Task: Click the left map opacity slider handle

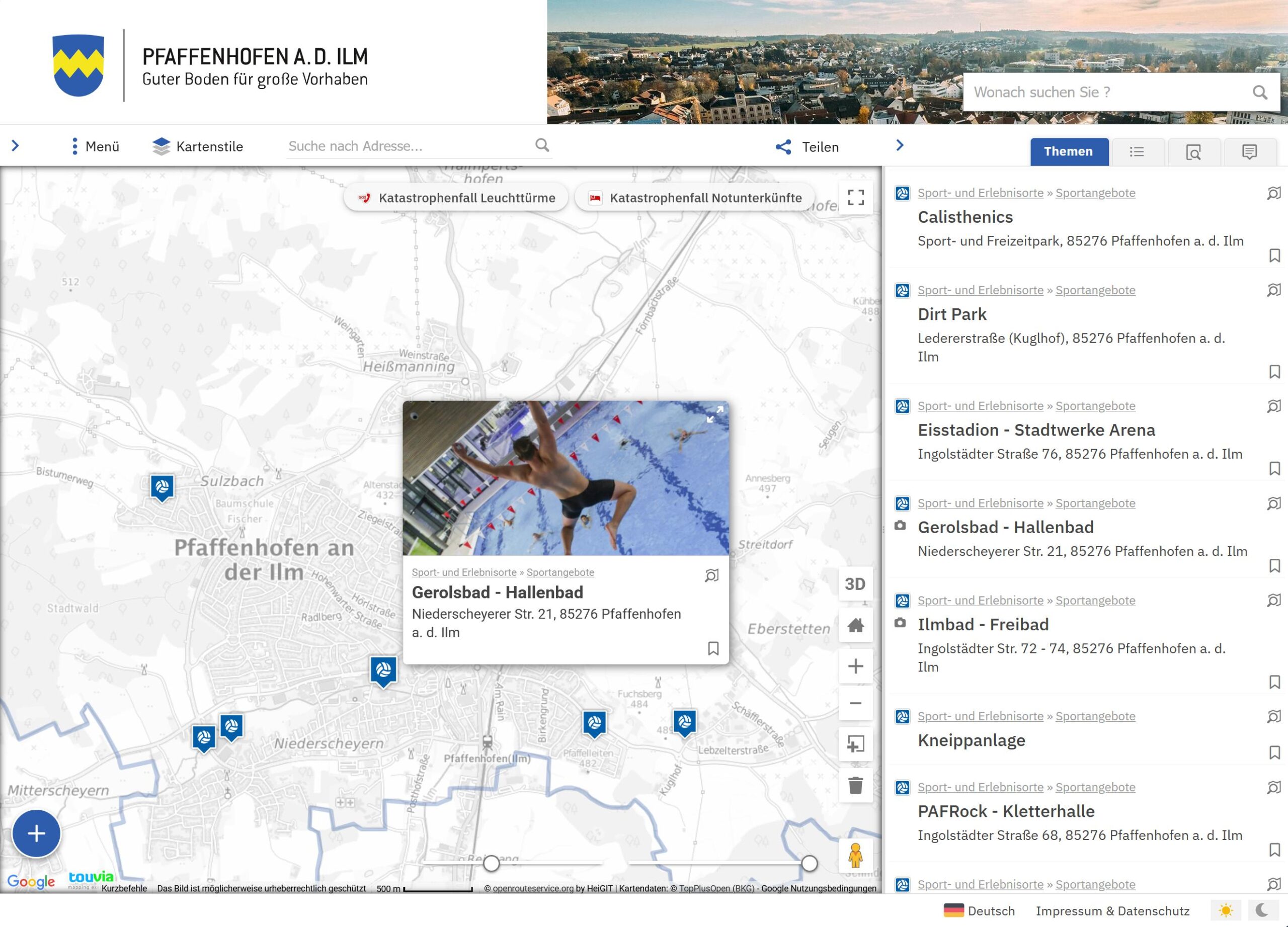Action: click(x=491, y=864)
